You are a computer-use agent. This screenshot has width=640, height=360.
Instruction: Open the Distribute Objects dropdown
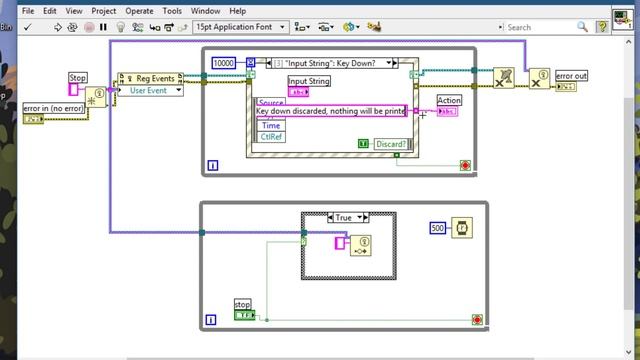326,27
